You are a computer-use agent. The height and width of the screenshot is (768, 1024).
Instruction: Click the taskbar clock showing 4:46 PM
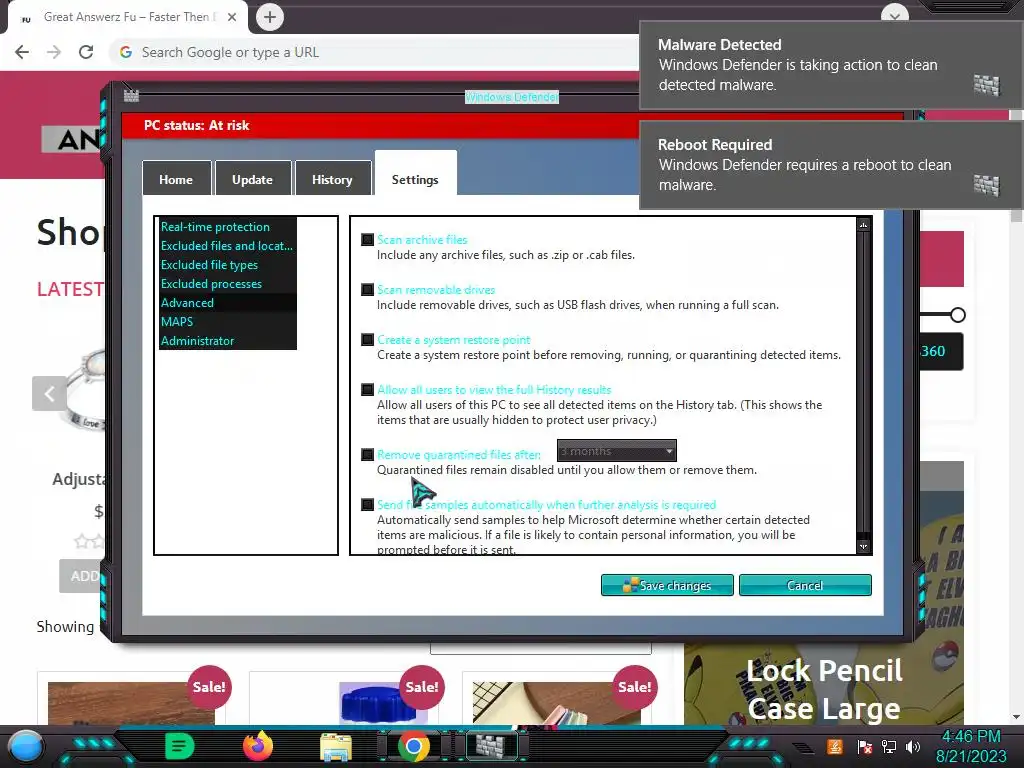pos(971,746)
